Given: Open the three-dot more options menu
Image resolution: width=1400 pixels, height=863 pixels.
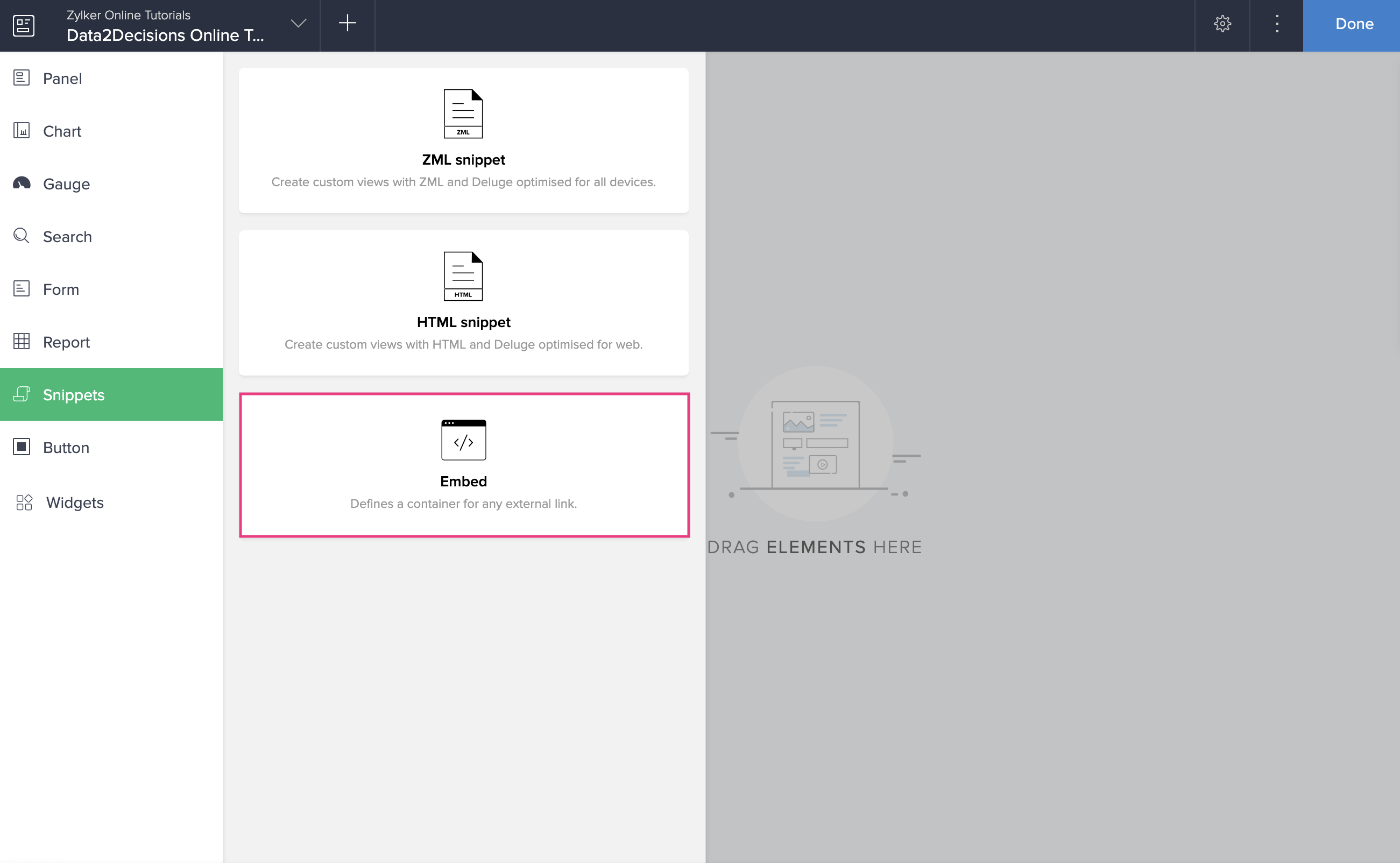Looking at the screenshot, I should pyautogui.click(x=1277, y=24).
